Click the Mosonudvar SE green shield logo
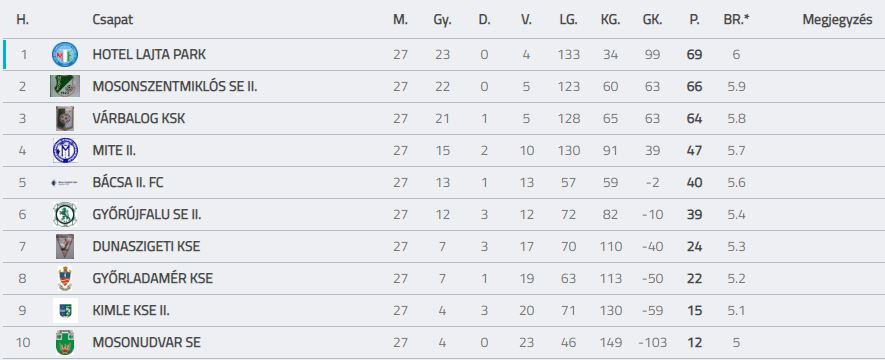 [65, 343]
